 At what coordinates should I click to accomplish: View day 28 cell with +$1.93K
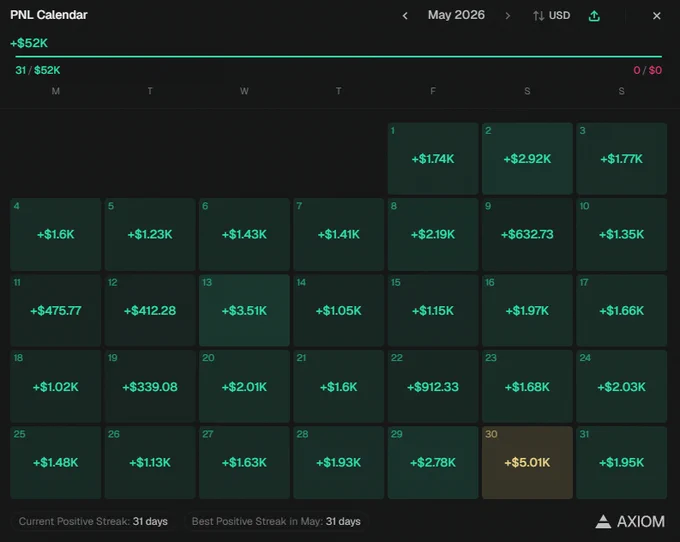339,463
